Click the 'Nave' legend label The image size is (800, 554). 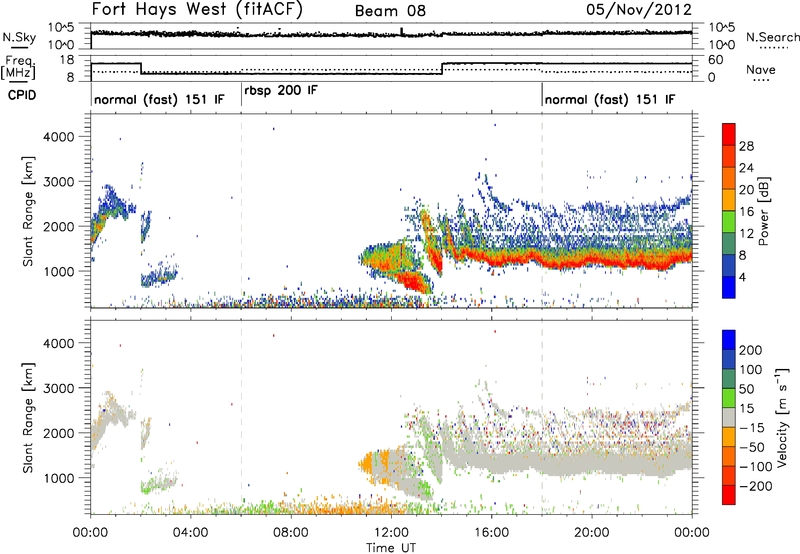(x=761, y=69)
